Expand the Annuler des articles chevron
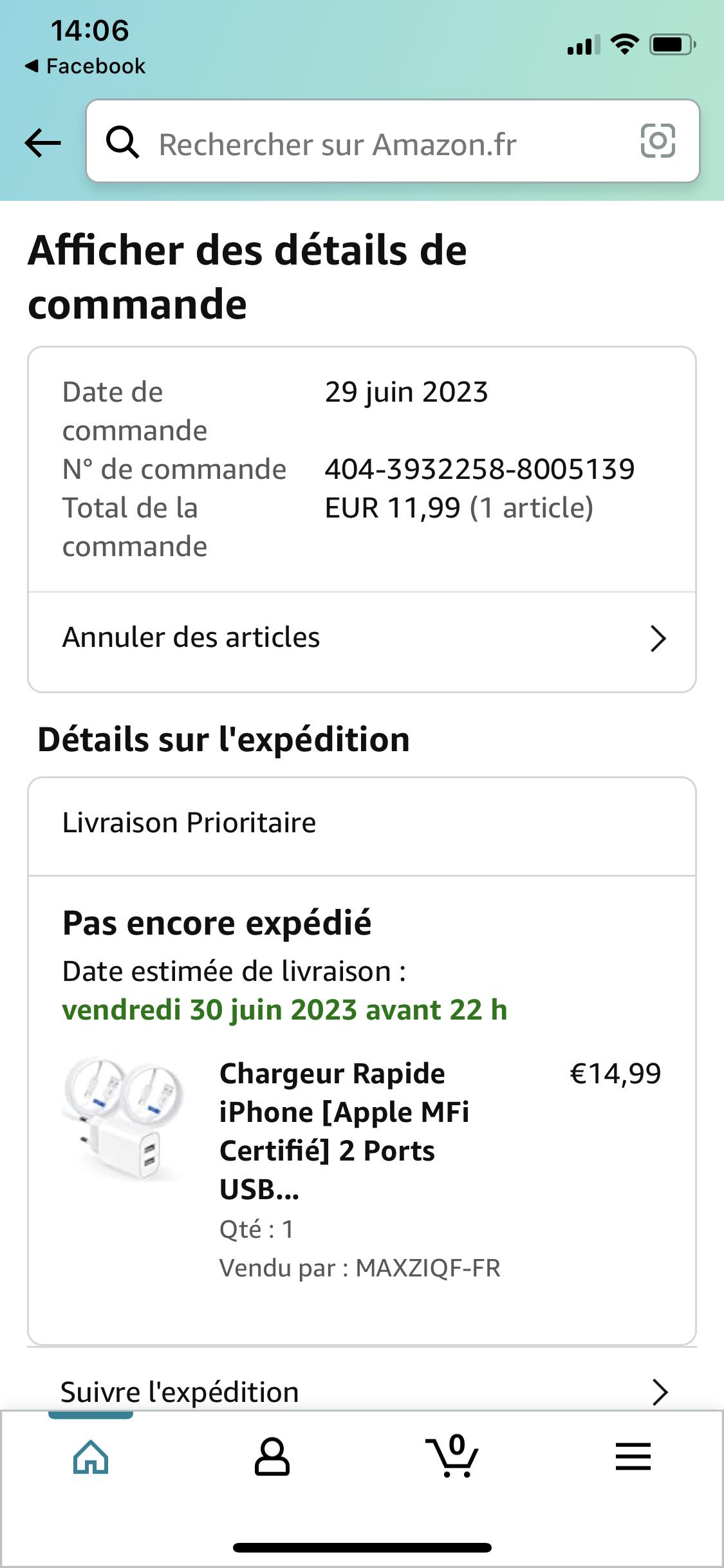Image resolution: width=724 pixels, height=1568 pixels. [657, 639]
